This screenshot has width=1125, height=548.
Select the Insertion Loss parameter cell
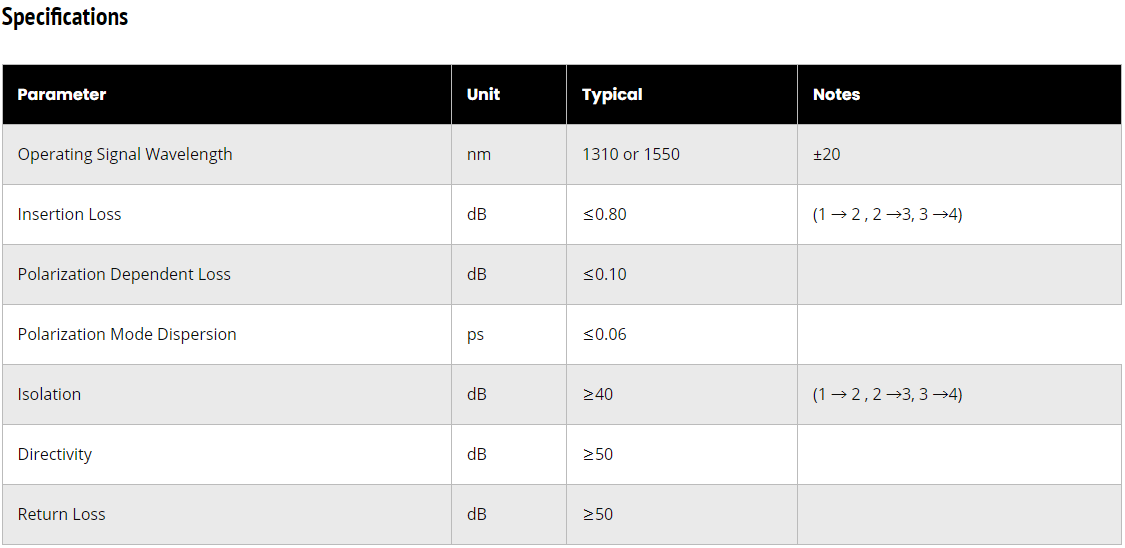click(70, 215)
